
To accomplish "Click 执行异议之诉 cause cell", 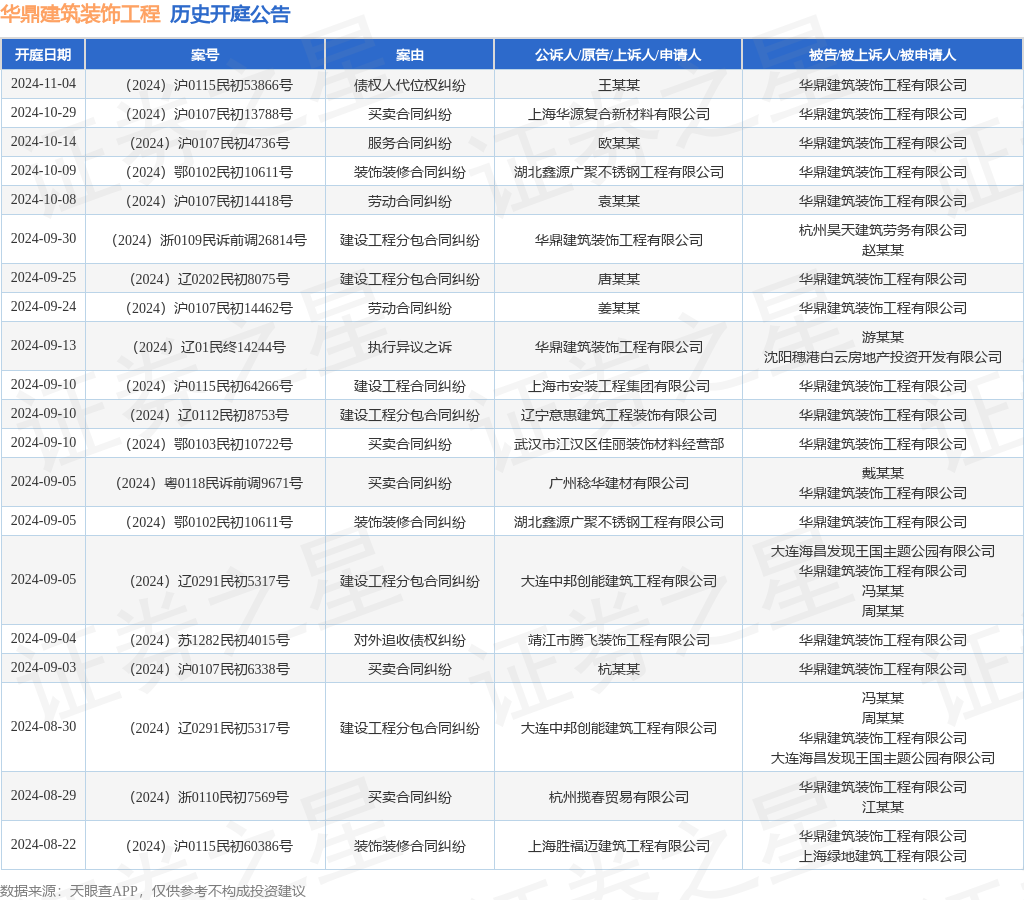I will click(409, 347).
